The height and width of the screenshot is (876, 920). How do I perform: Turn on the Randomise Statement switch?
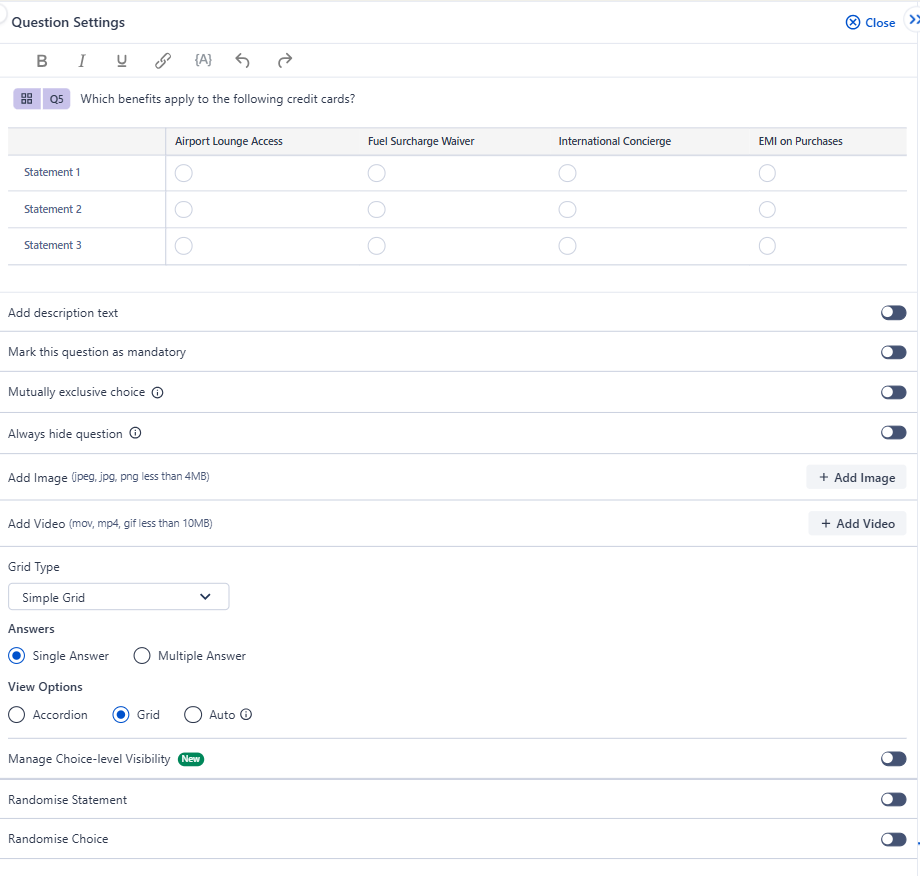(x=893, y=800)
